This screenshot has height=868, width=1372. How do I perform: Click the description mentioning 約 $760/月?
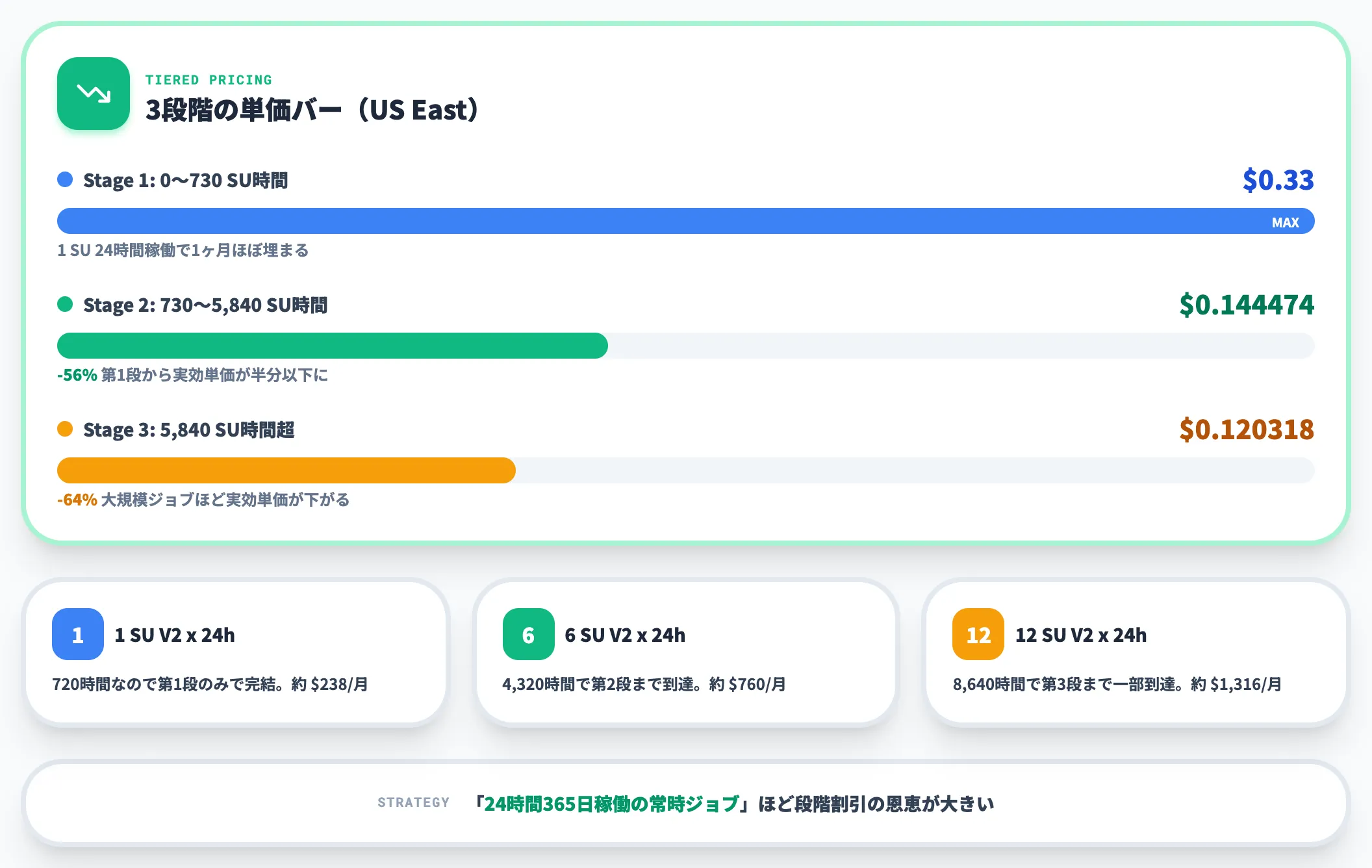644,684
